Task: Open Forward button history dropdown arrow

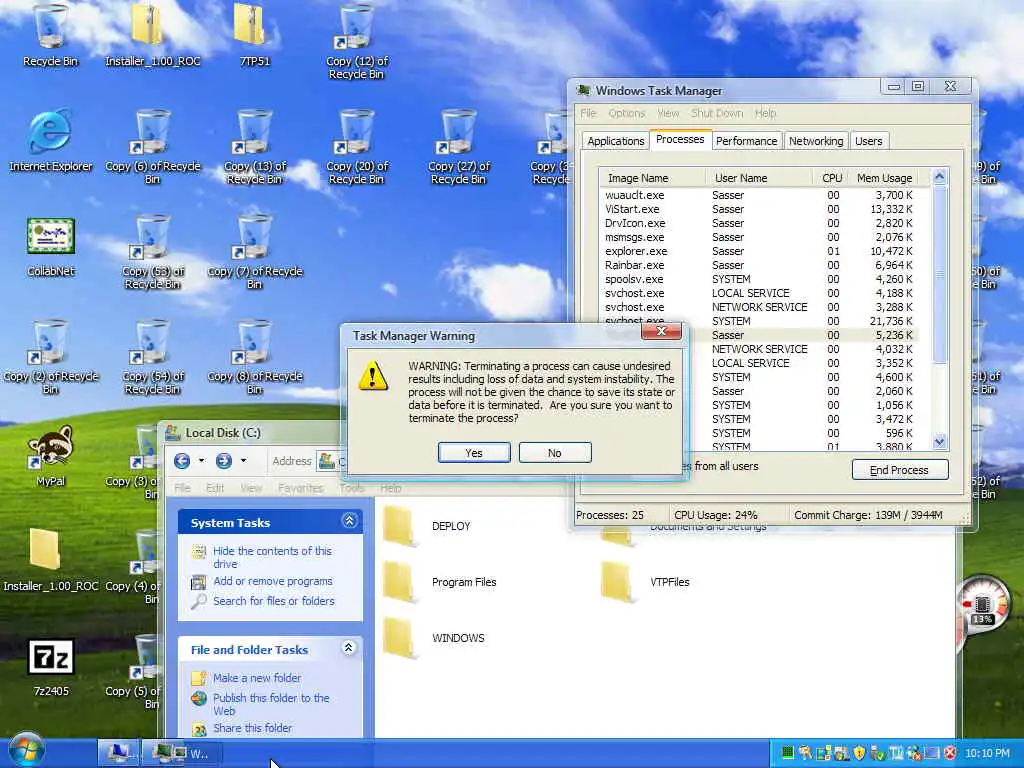Action: pos(243,461)
